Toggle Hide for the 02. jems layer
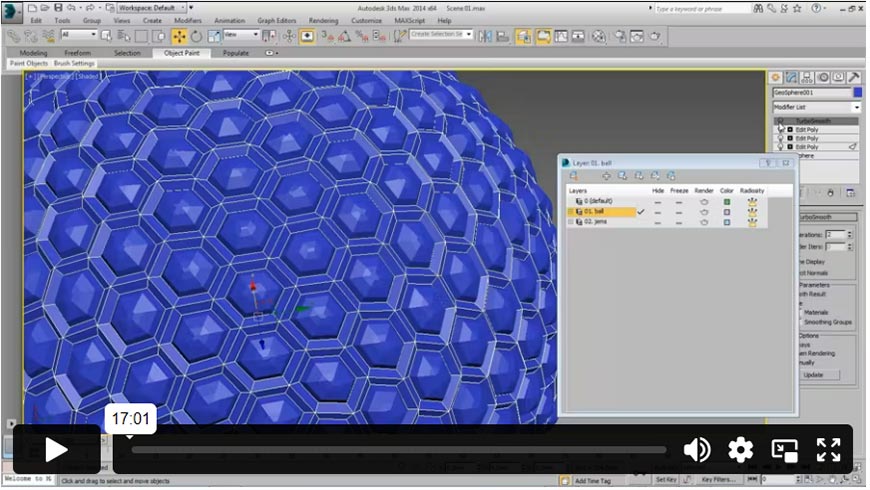Viewport: 870px width, 490px height. 657,222
